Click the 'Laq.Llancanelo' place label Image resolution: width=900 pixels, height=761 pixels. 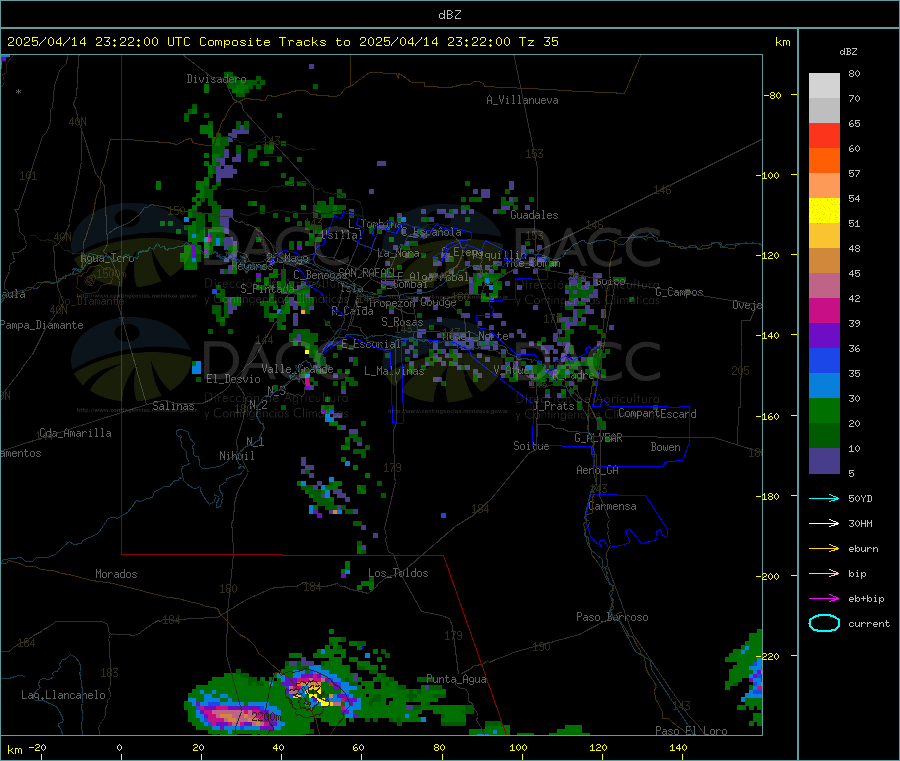63,695
